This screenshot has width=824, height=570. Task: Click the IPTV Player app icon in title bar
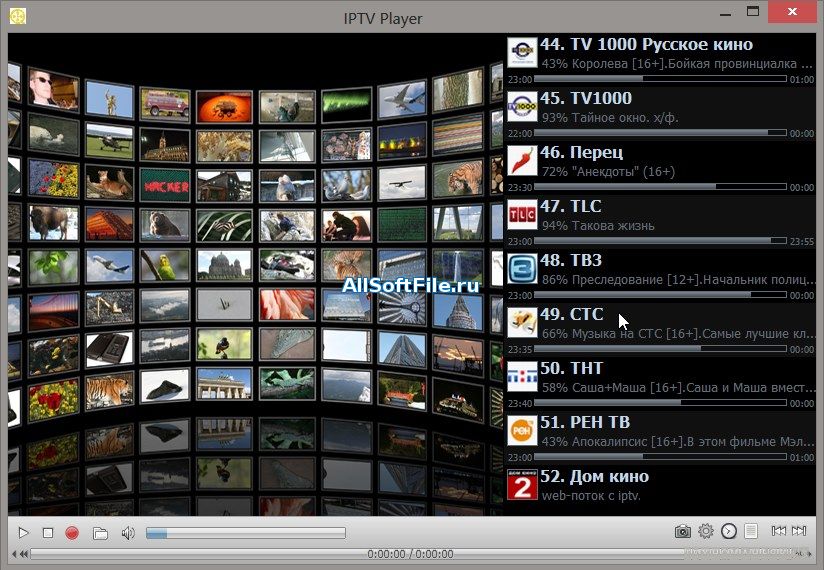tap(18, 16)
